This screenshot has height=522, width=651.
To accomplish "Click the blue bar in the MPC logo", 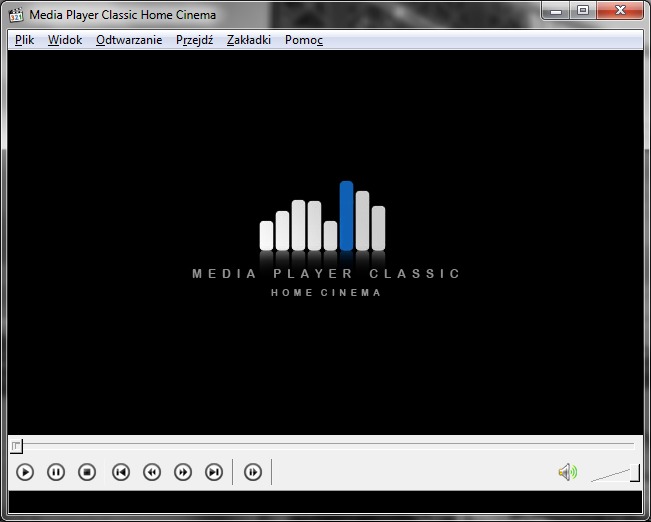I will pyautogui.click(x=346, y=216).
